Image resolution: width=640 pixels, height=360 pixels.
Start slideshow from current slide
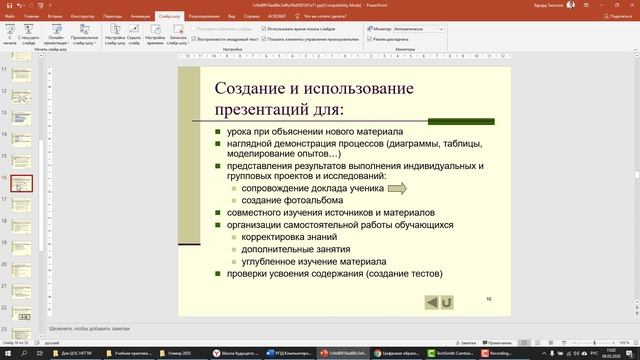coord(29,34)
